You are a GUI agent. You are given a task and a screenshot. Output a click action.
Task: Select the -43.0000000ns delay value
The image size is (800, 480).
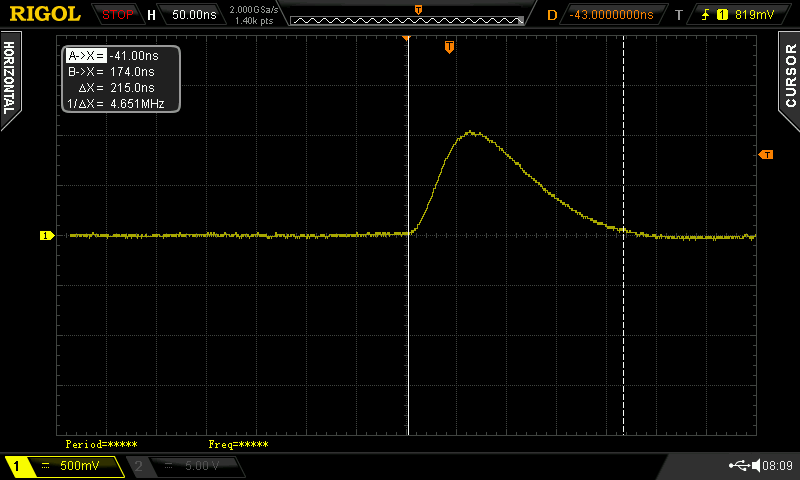[611, 15]
